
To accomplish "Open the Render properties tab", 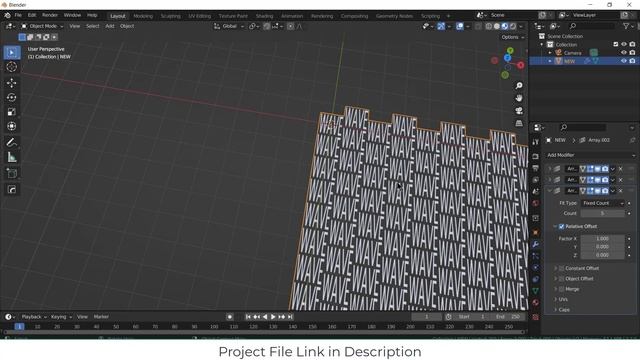I will click(536, 157).
